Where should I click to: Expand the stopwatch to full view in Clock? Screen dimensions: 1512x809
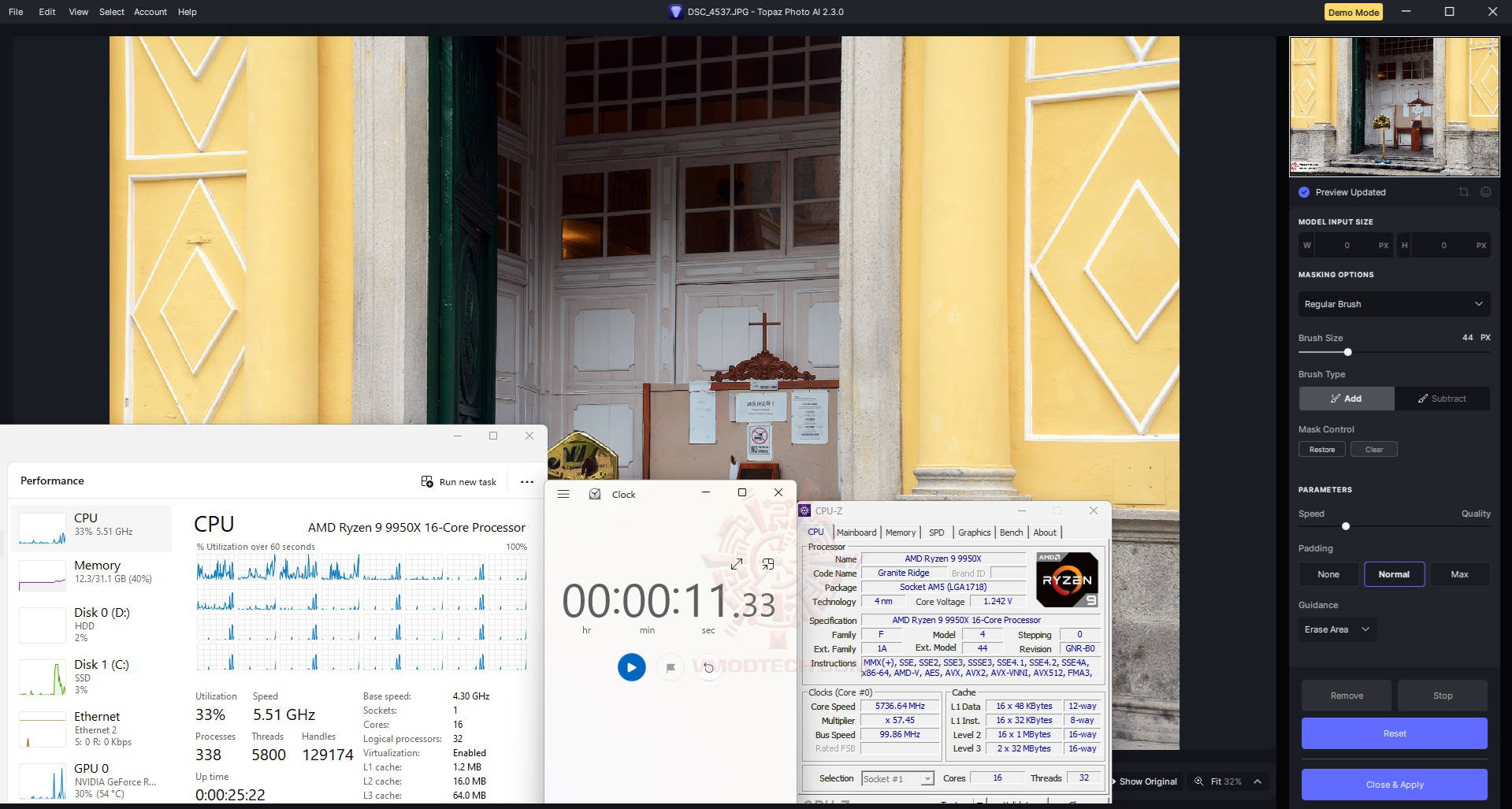[737, 564]
